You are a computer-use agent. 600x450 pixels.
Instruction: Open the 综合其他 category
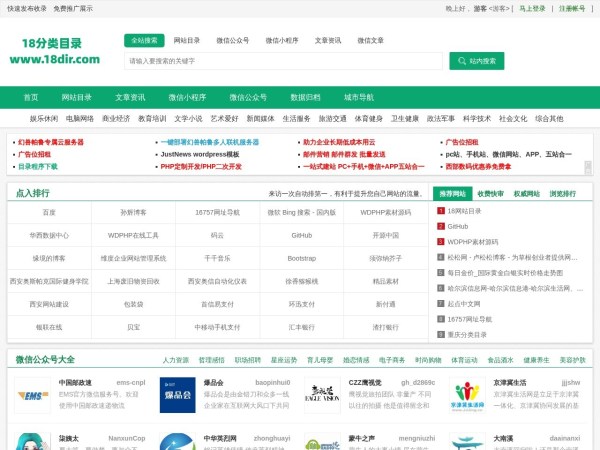click(549, 119)
